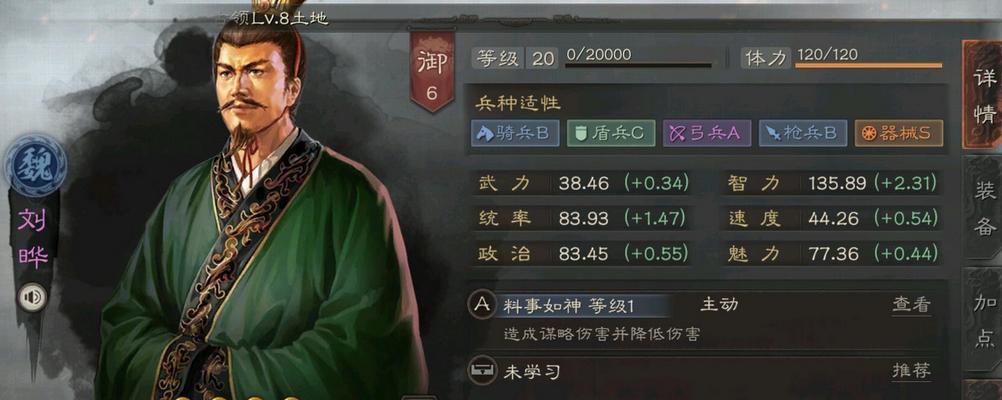1002x400 pixels.
Task: Select the 骑兵B cavalry aptitude icon
Action: pos(515,134)
